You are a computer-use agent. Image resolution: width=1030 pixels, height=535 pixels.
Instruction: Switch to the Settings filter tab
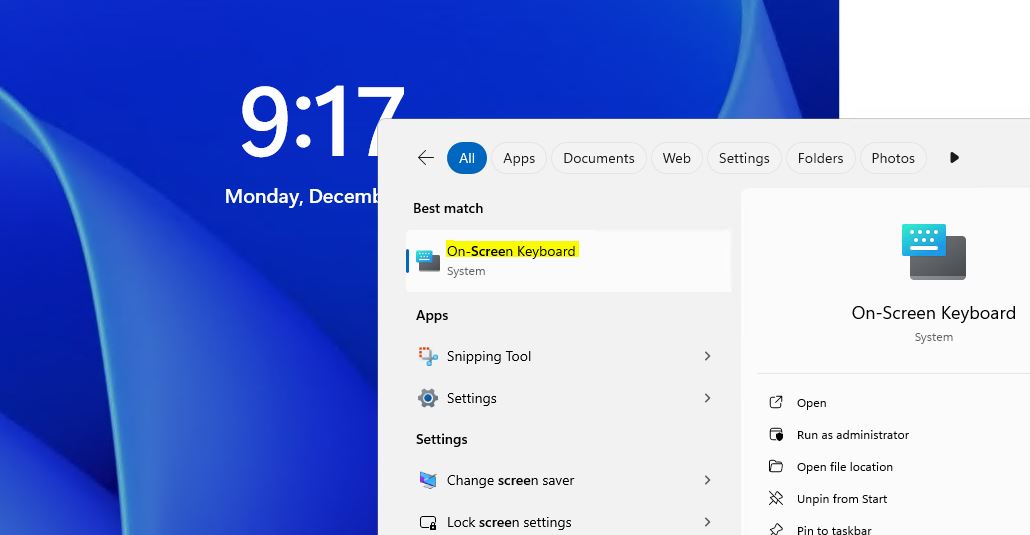pyautogui.click(x=744, y=158)
